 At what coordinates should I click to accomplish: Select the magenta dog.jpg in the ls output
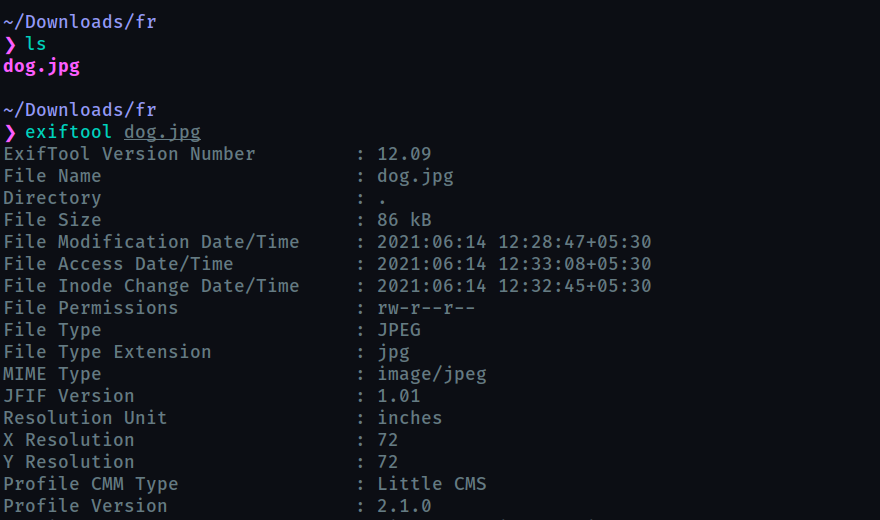point(41,67)
